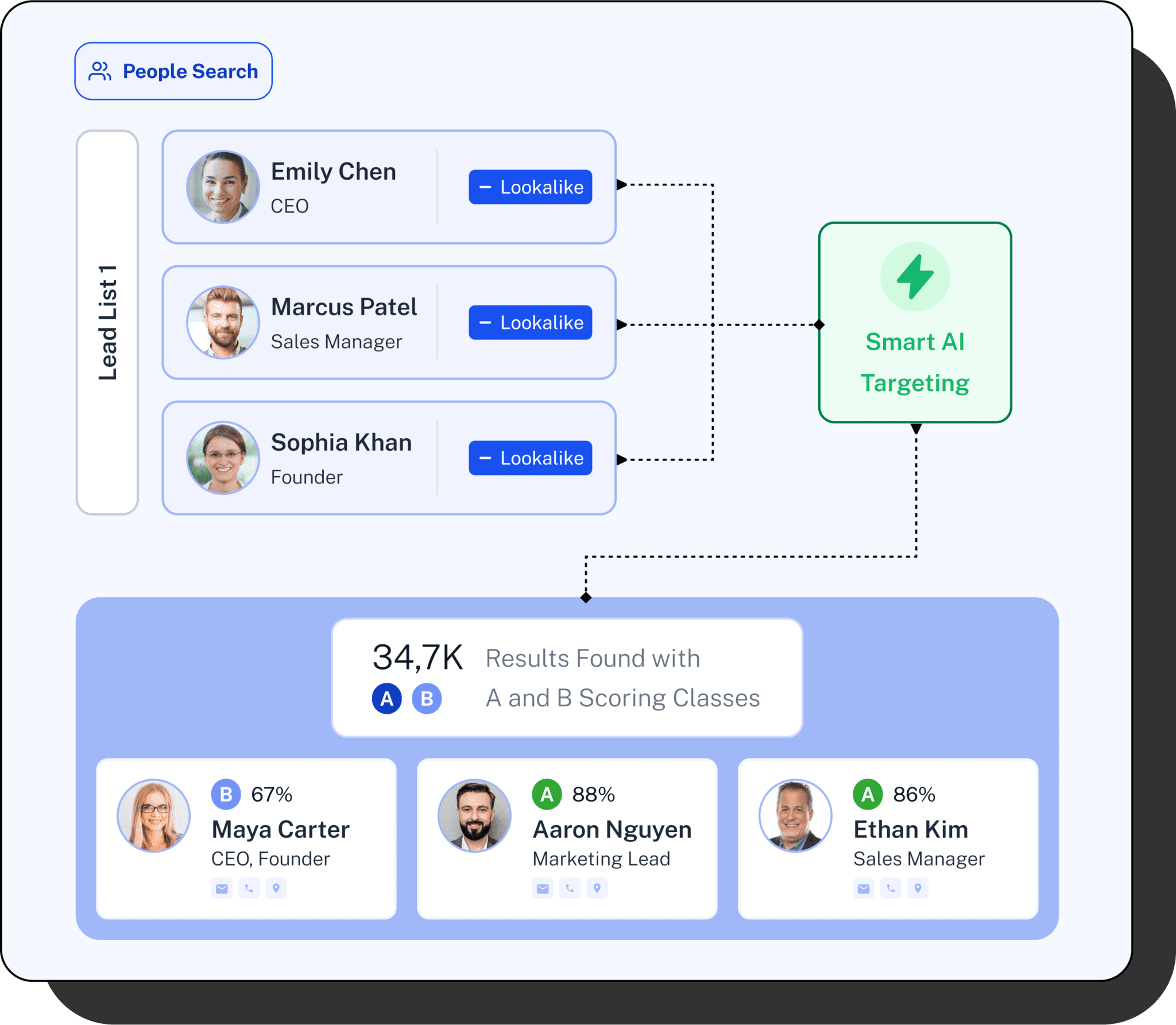The height and width of the screenshot is (1025, 1176).
Task: Click the location icon on Maya Carter's card
Action: tap(276, 888)
